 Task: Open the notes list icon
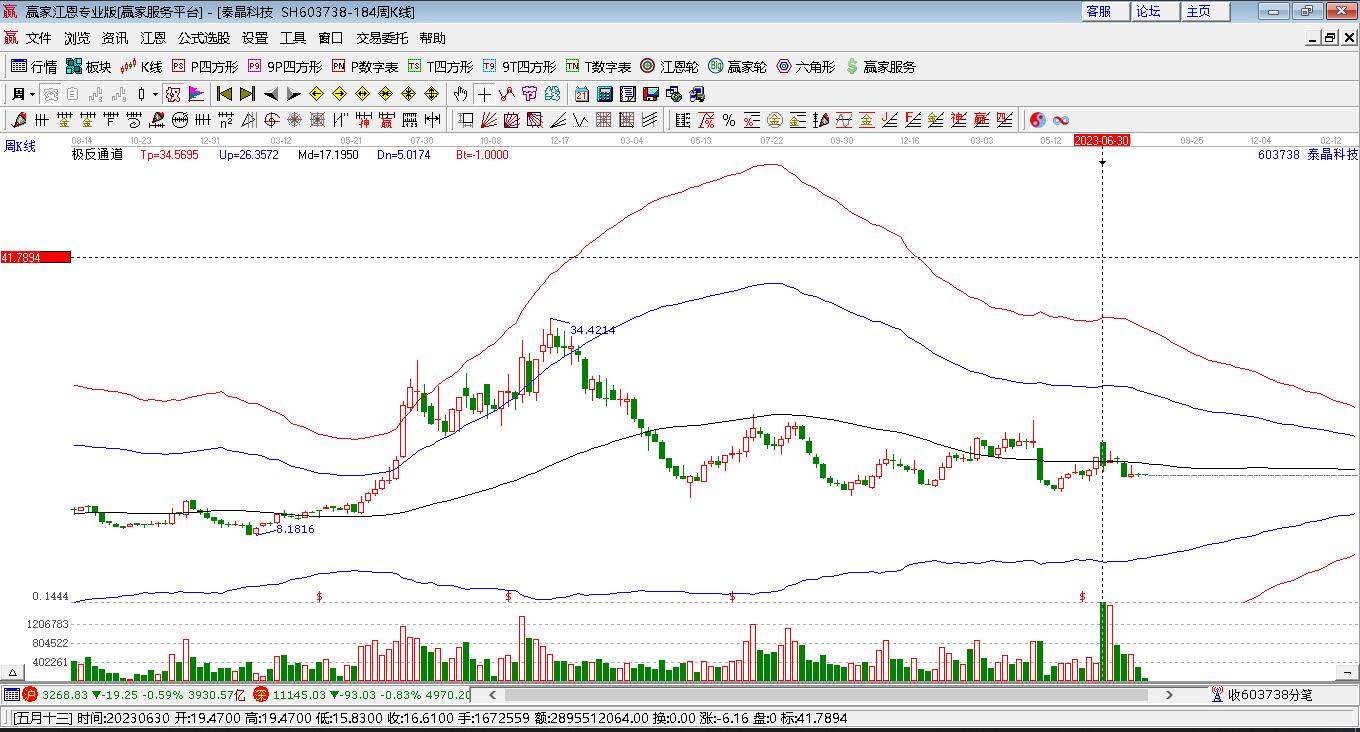tap(628, 94)
